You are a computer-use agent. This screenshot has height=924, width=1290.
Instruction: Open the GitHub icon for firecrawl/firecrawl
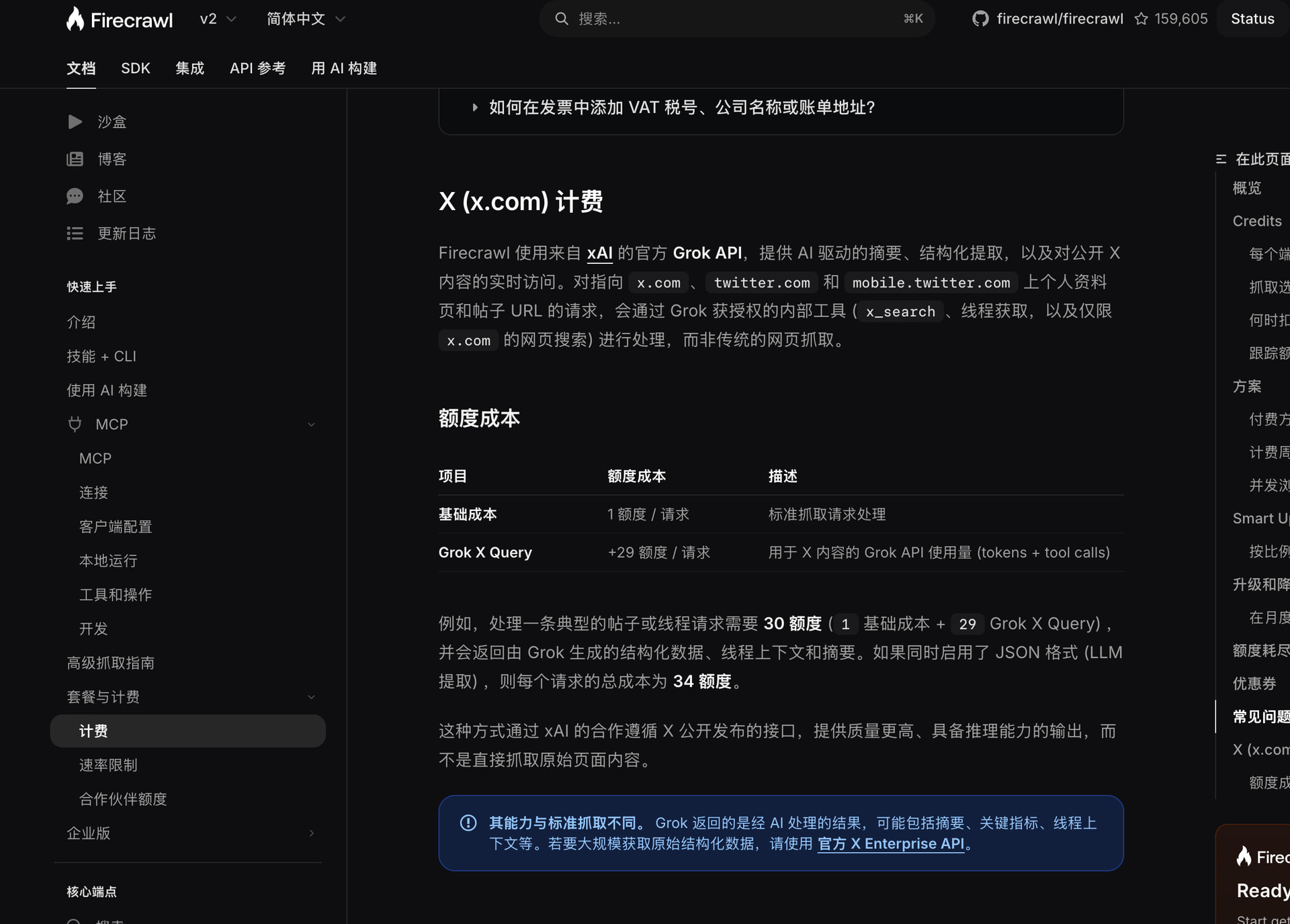point(980,19)
